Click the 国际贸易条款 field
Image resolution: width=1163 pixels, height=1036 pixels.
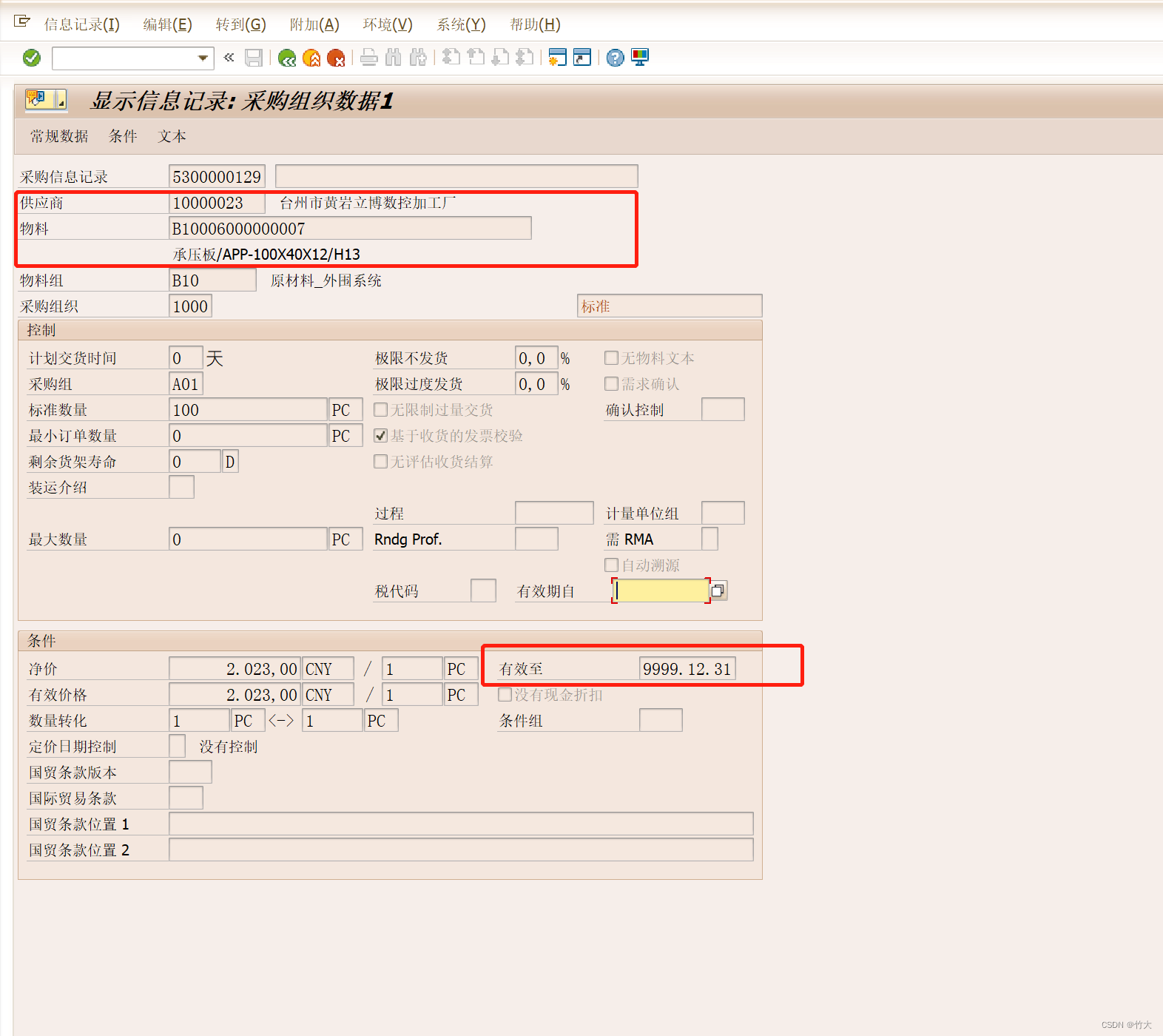click(186, 798)
